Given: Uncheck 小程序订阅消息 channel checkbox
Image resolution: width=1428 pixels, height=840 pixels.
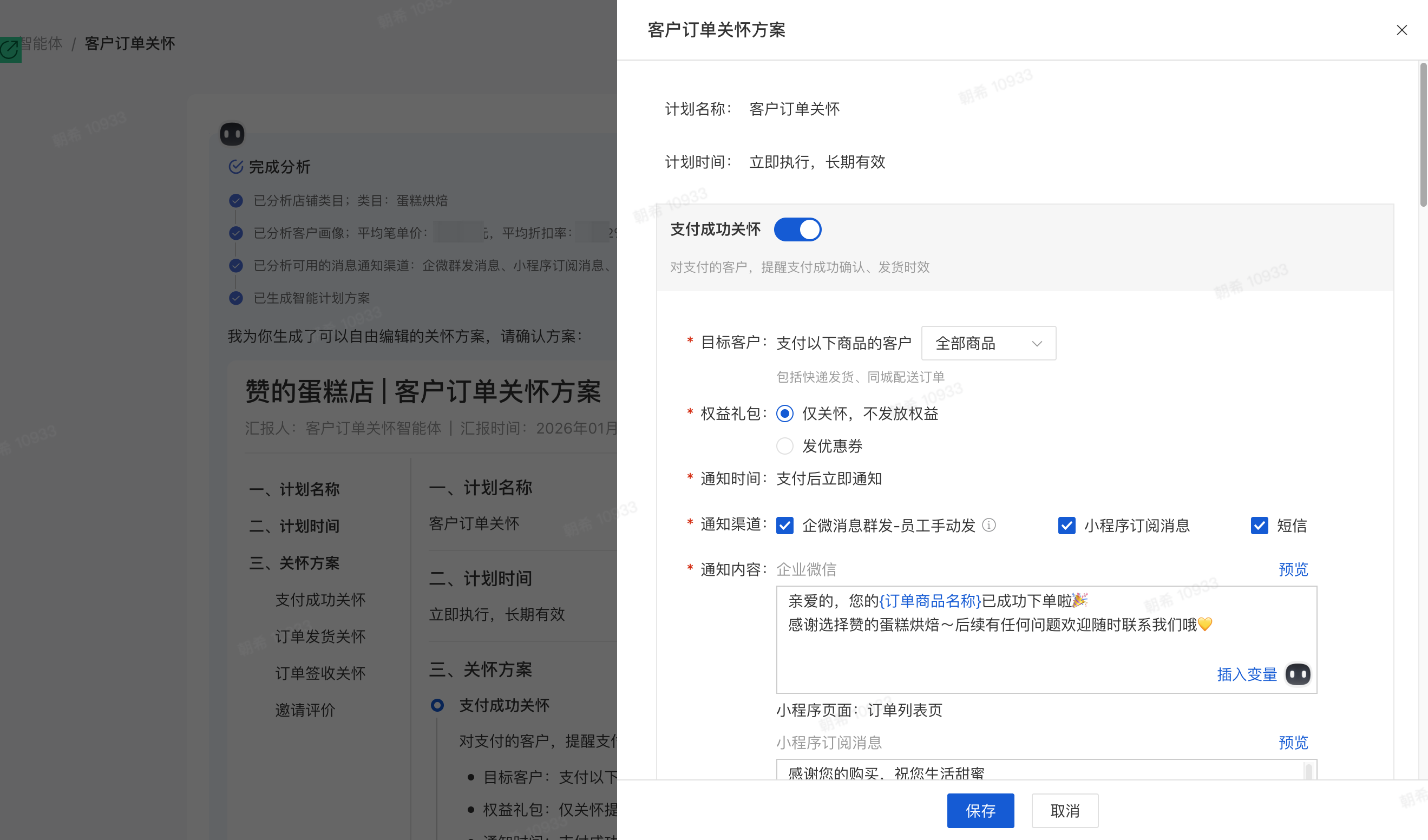Looking at the screenshot, I should pyautogui.click(x=1066, y=526).
